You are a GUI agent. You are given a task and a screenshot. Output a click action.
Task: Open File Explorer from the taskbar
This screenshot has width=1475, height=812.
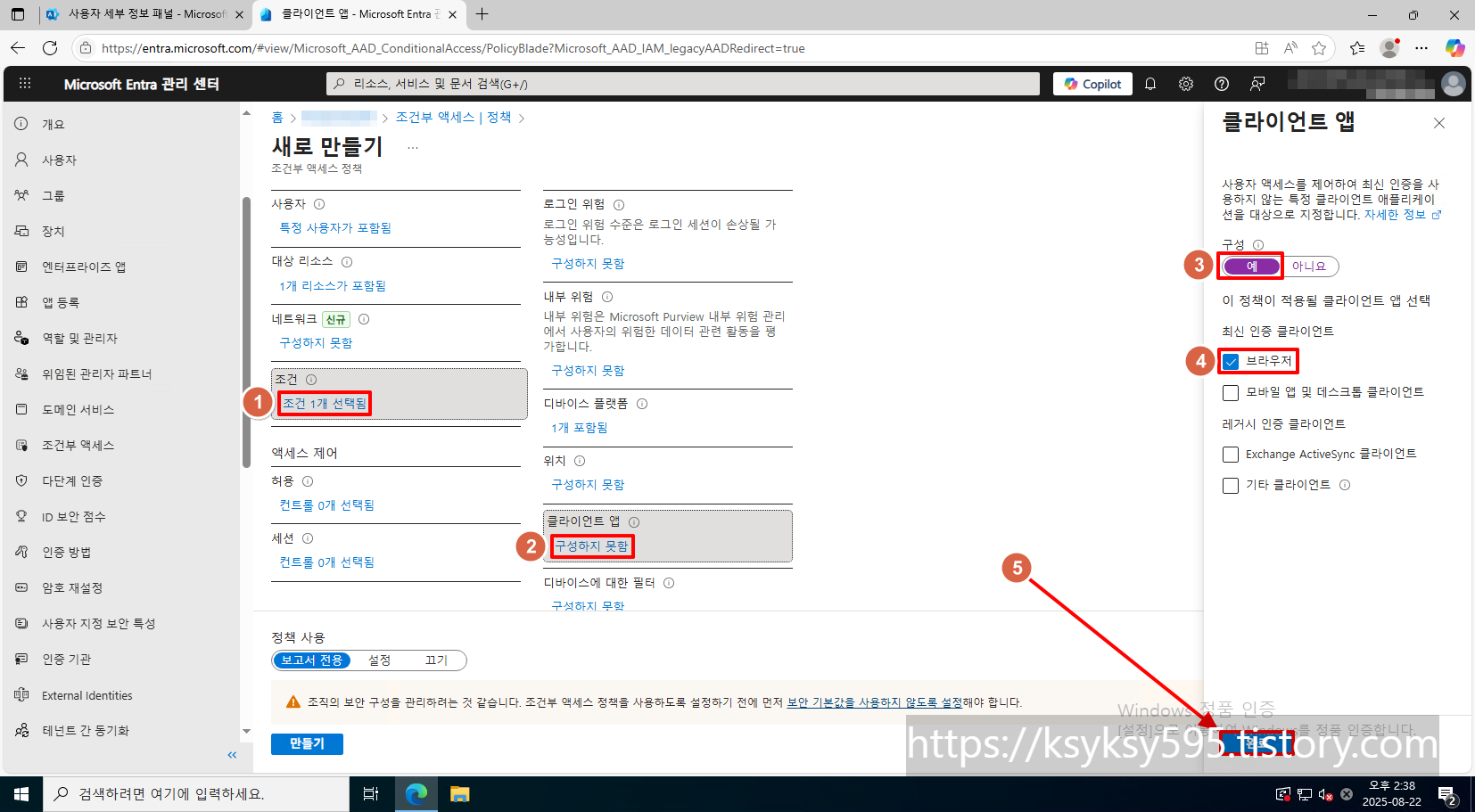[459, 793]
